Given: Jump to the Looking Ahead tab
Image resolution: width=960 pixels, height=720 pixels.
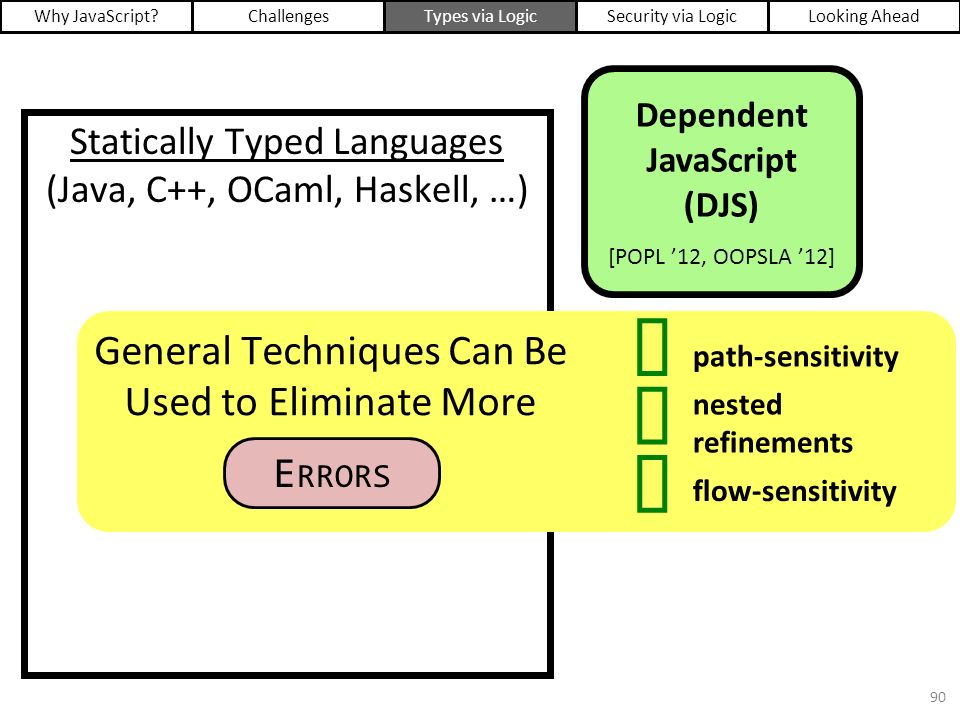Looking at the screenshot, I should coord(863,16).
